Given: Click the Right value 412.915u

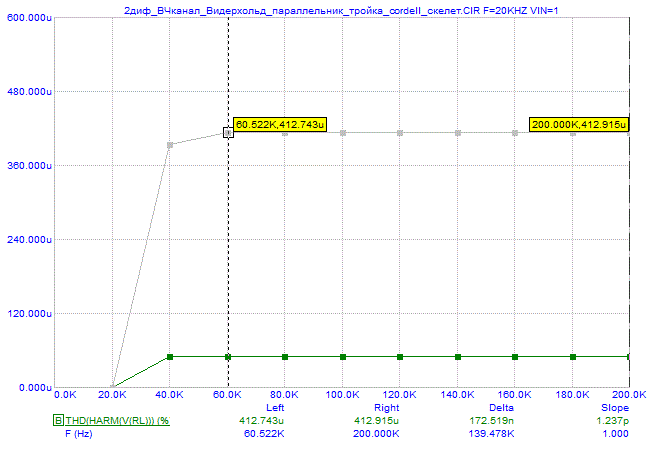Looking at the screenshot, I should pos(377,420).
